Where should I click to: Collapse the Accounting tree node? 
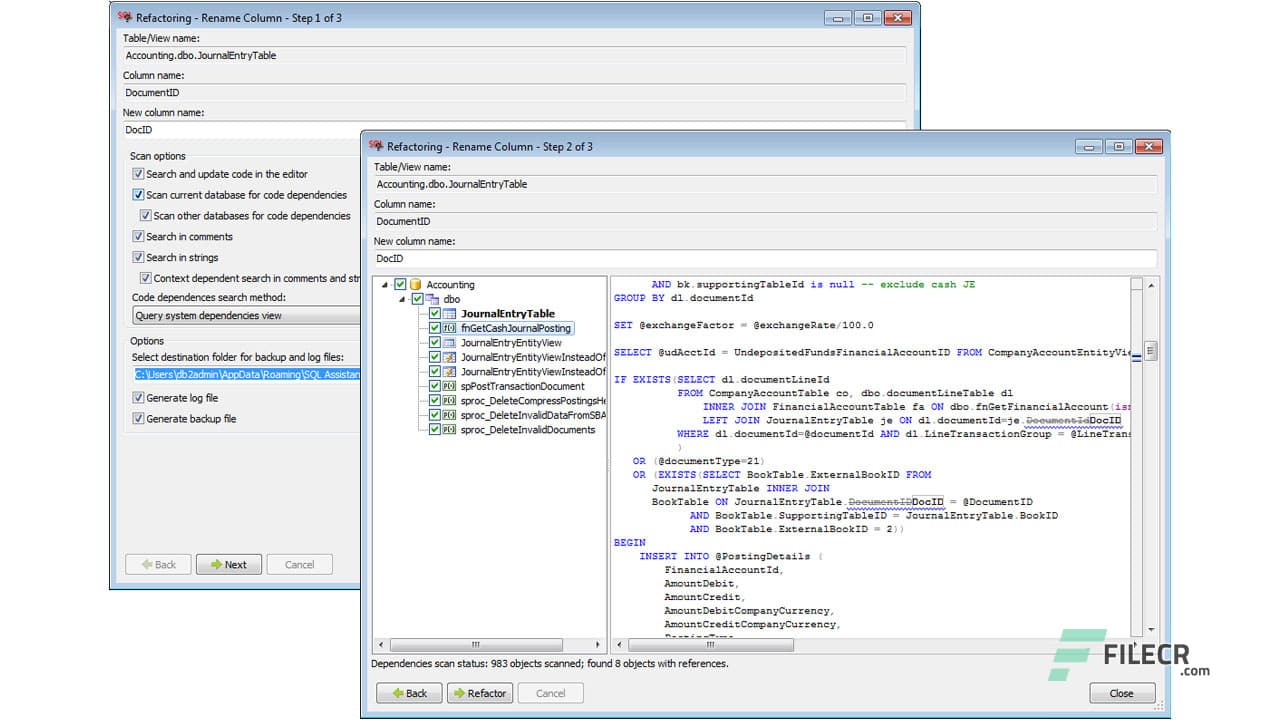click(384, 284)
